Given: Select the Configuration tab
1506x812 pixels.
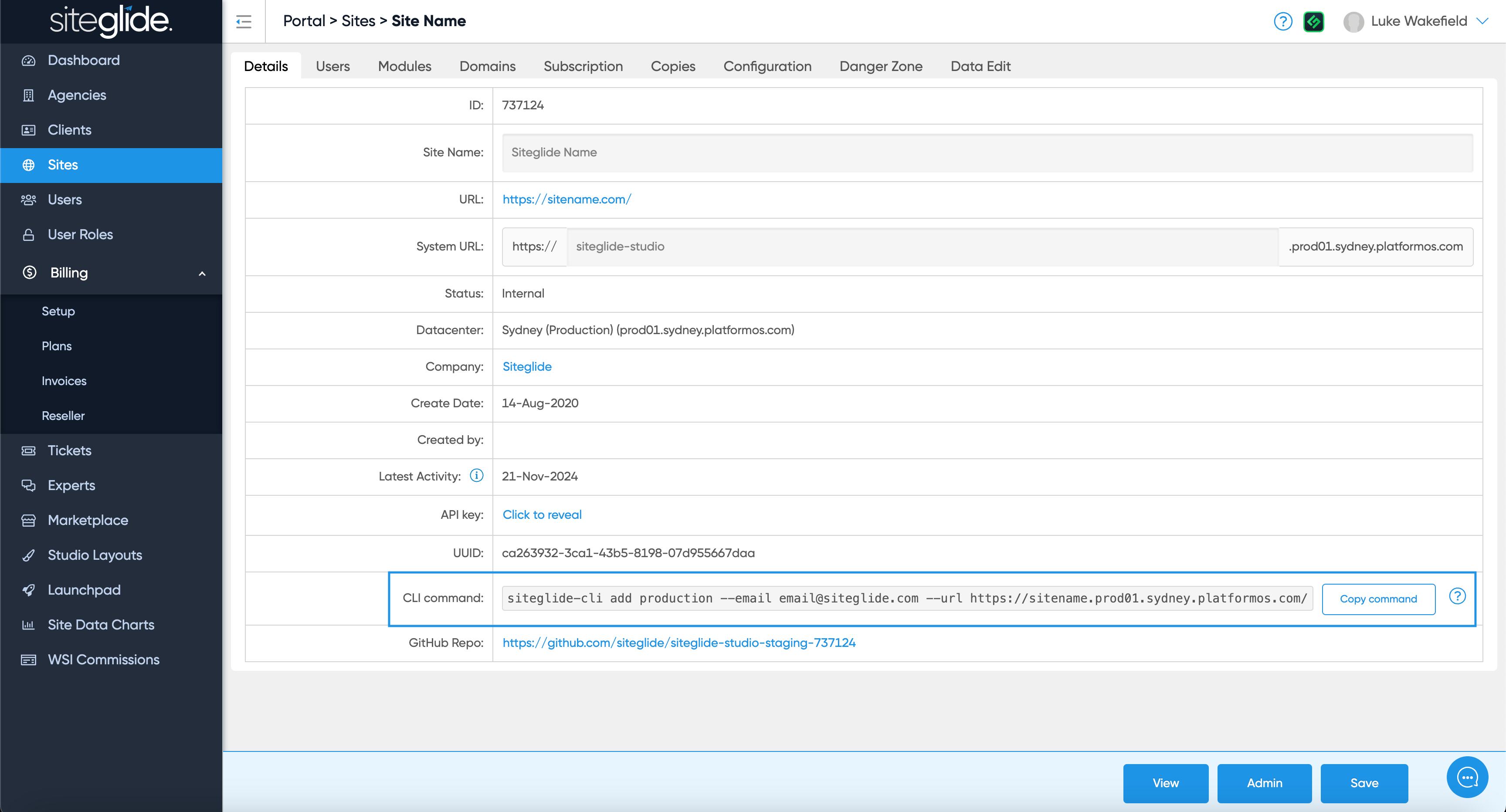Looking at the screenshot, I should click(x=767, y=66).
